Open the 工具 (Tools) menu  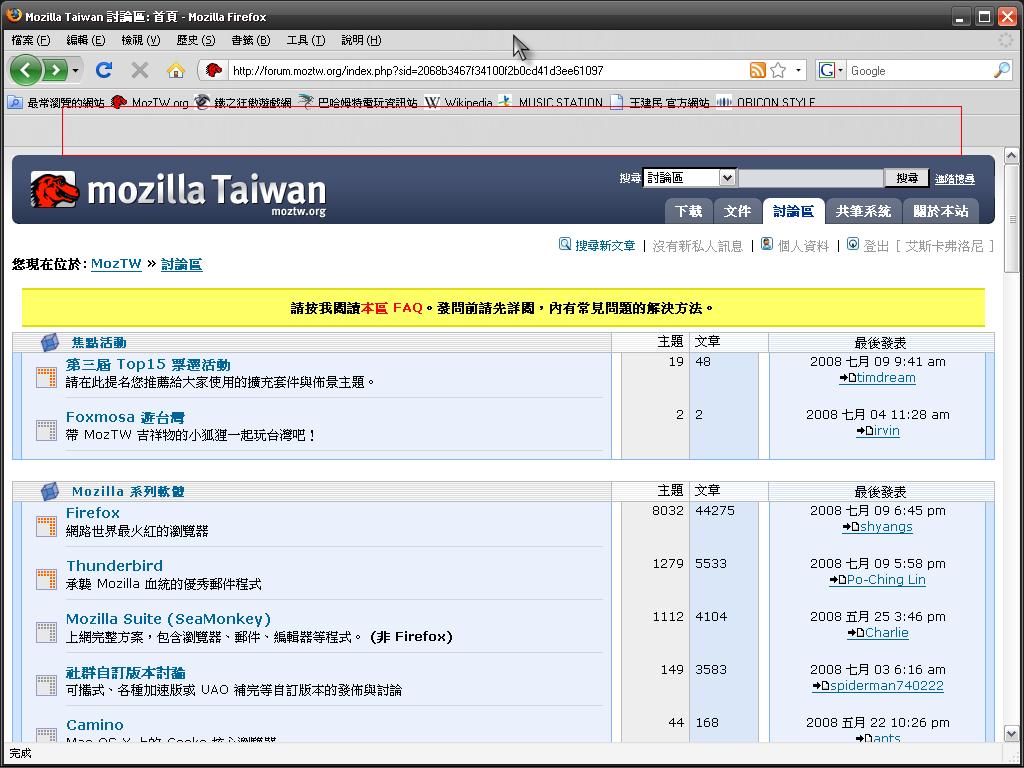pos(305,40)
